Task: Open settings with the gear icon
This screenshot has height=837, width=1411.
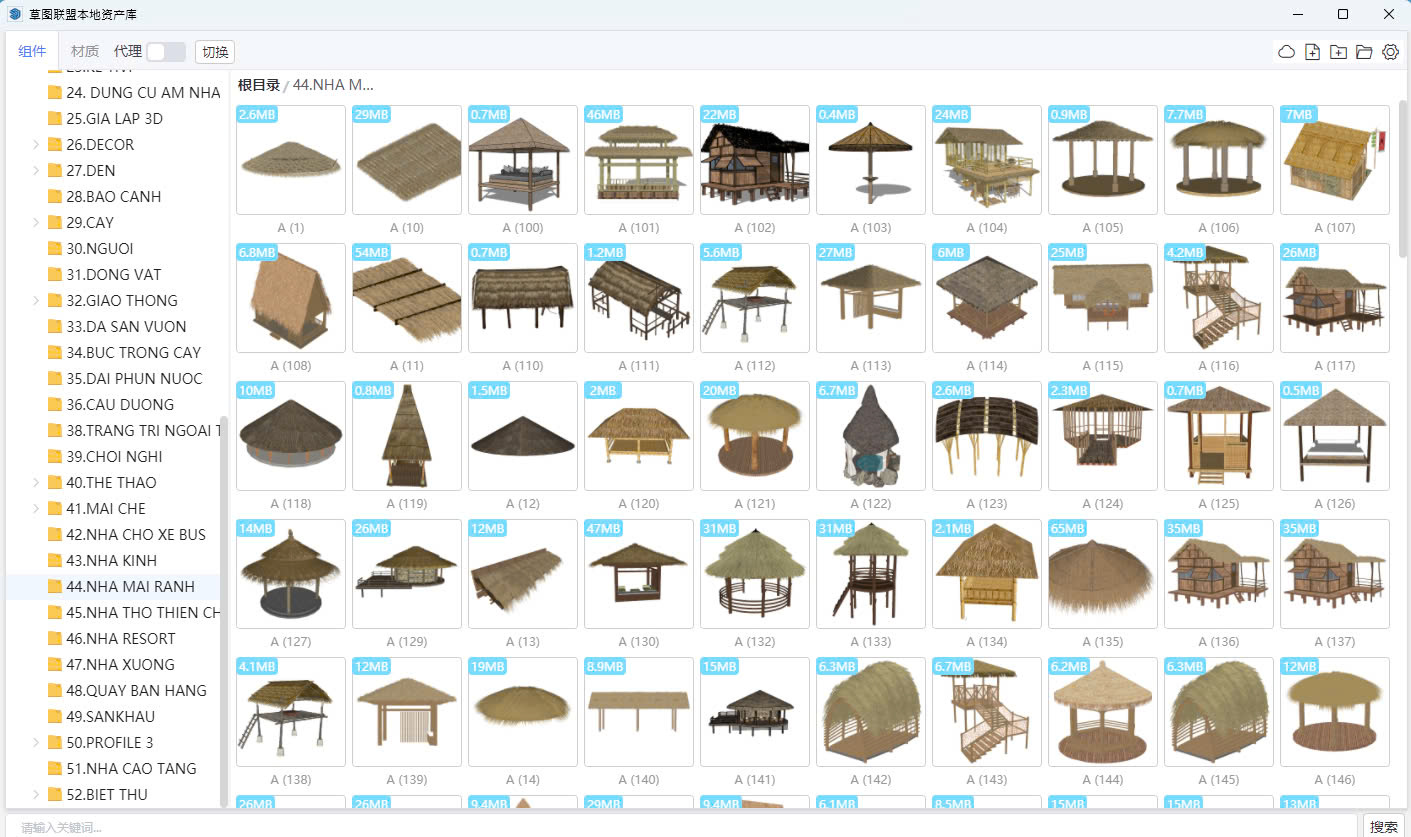Action: (1390, 52)
